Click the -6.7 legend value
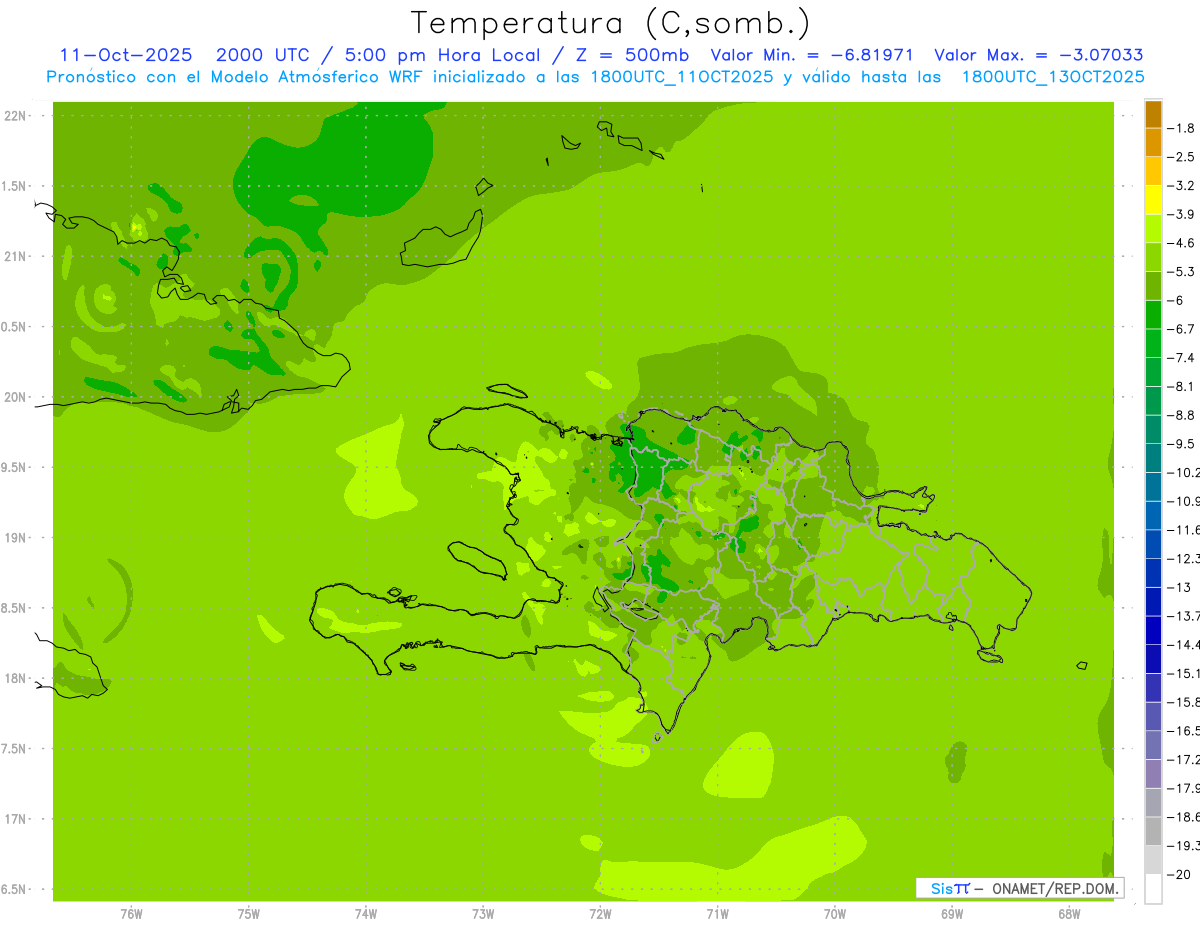Viewport: 1200px width, 927px height. tap(1184, 329)
